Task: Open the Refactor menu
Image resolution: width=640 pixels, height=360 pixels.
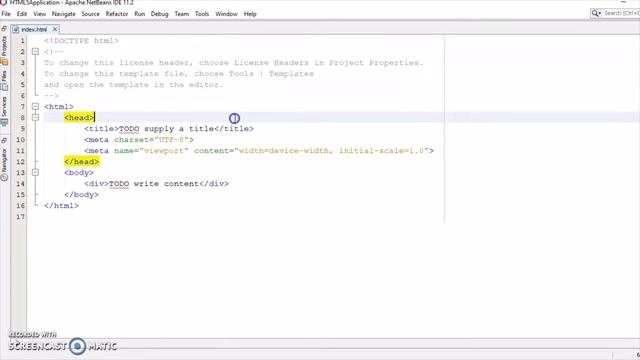Action: pyautogui.click(x=117, y=14)
